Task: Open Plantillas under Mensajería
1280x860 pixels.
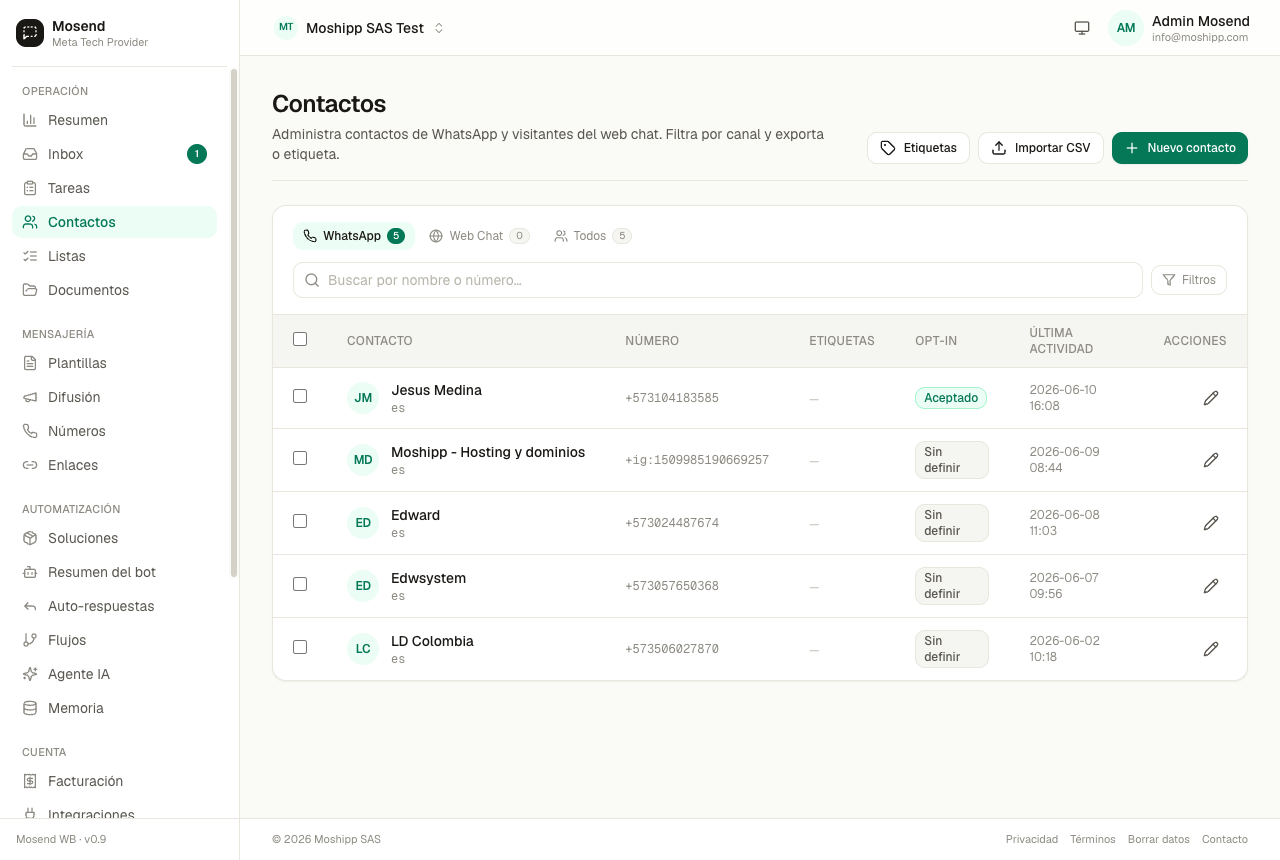Action: pos(114,363)
